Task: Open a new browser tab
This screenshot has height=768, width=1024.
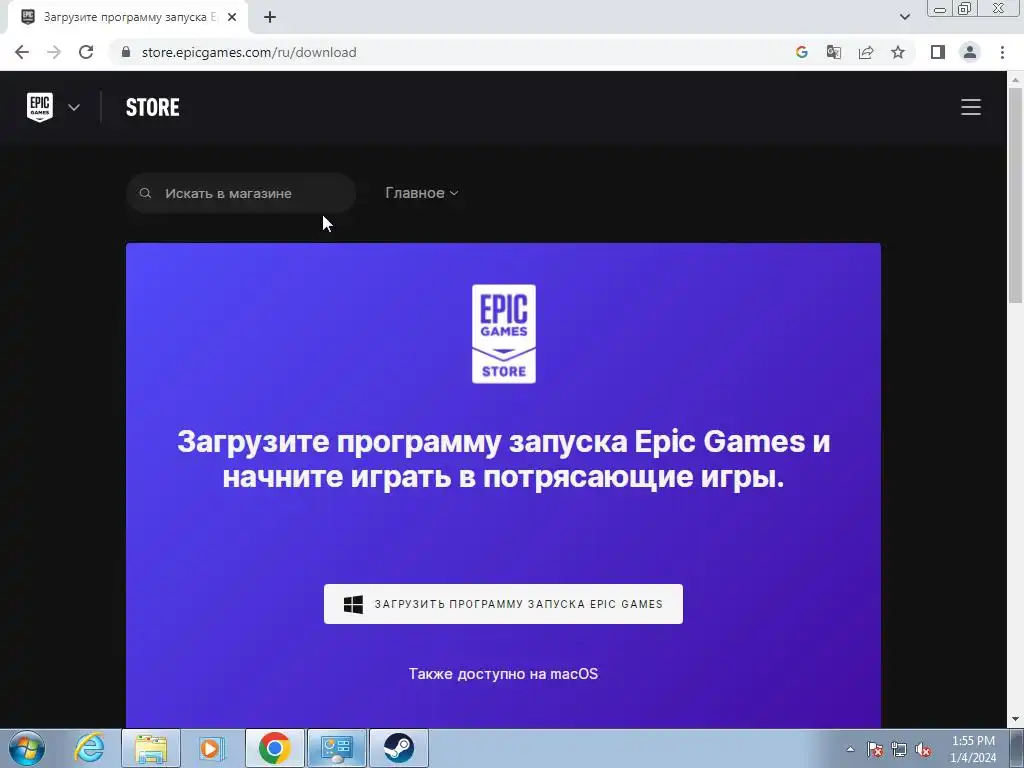Action: tap(270, 17)
